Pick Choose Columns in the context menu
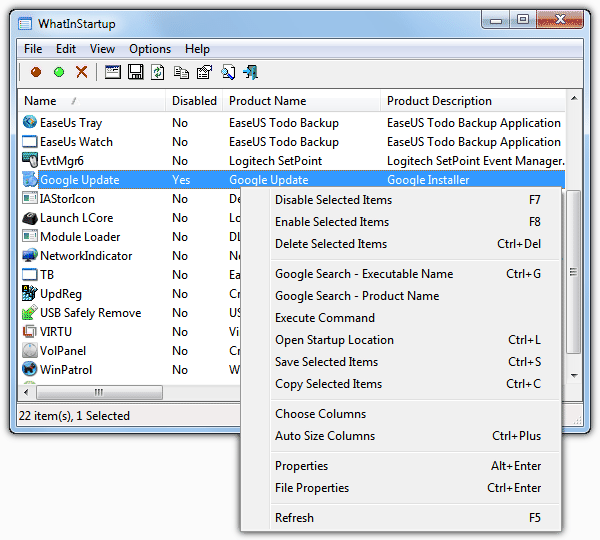Viewport: 600px width, 540px height. [x=320, y=414]
